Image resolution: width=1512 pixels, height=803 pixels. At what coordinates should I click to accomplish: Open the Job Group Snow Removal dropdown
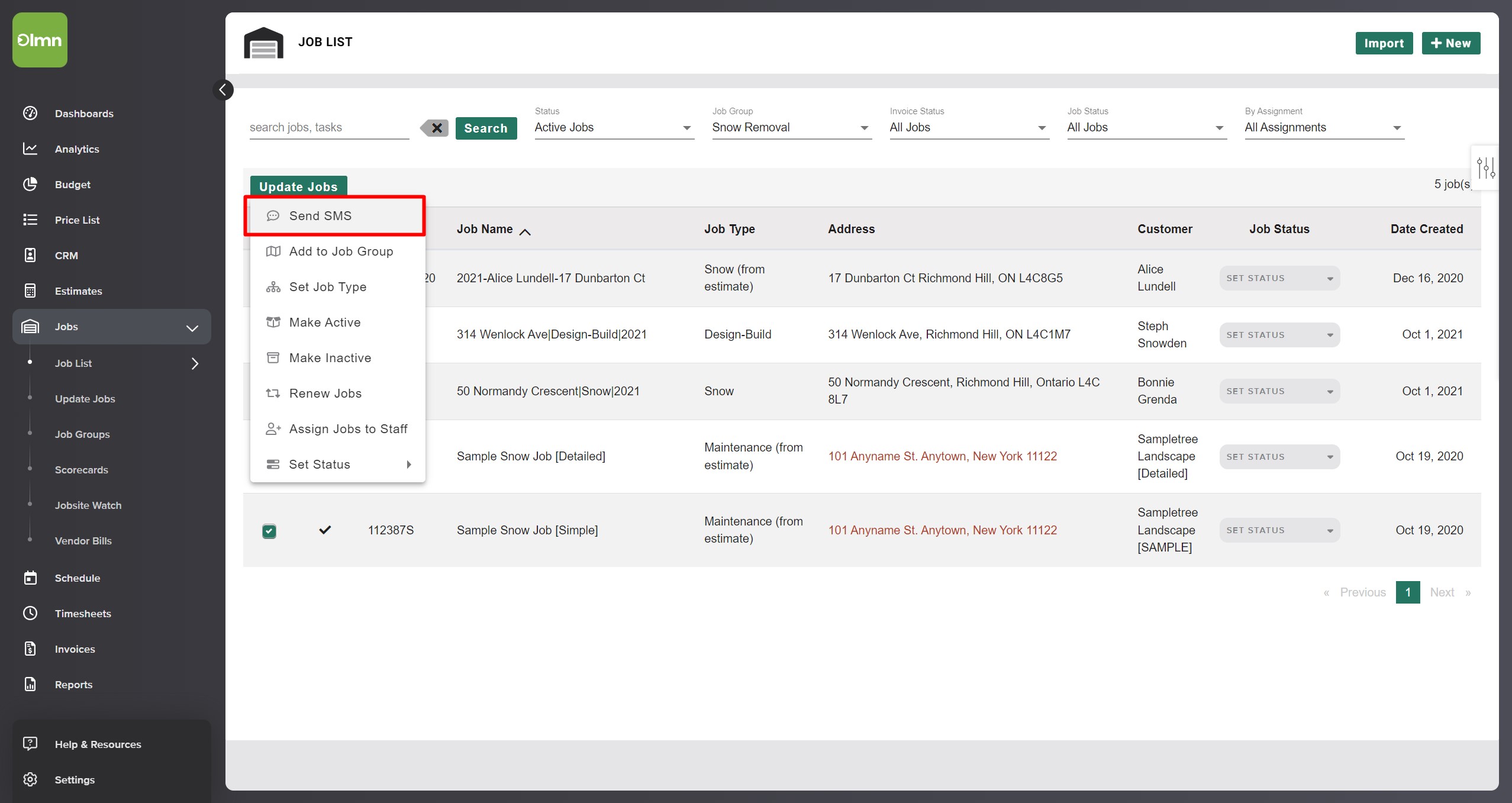click(x=792, y=128)
